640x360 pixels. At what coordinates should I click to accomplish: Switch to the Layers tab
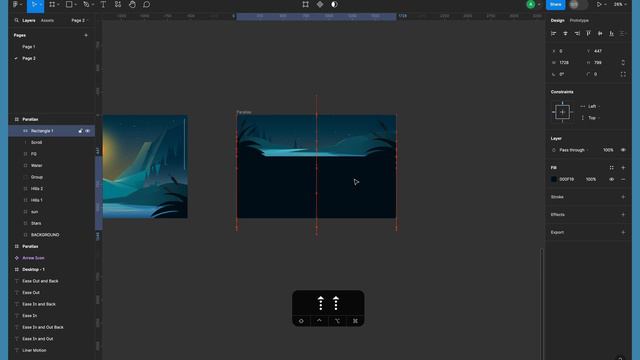click(29, 20)
